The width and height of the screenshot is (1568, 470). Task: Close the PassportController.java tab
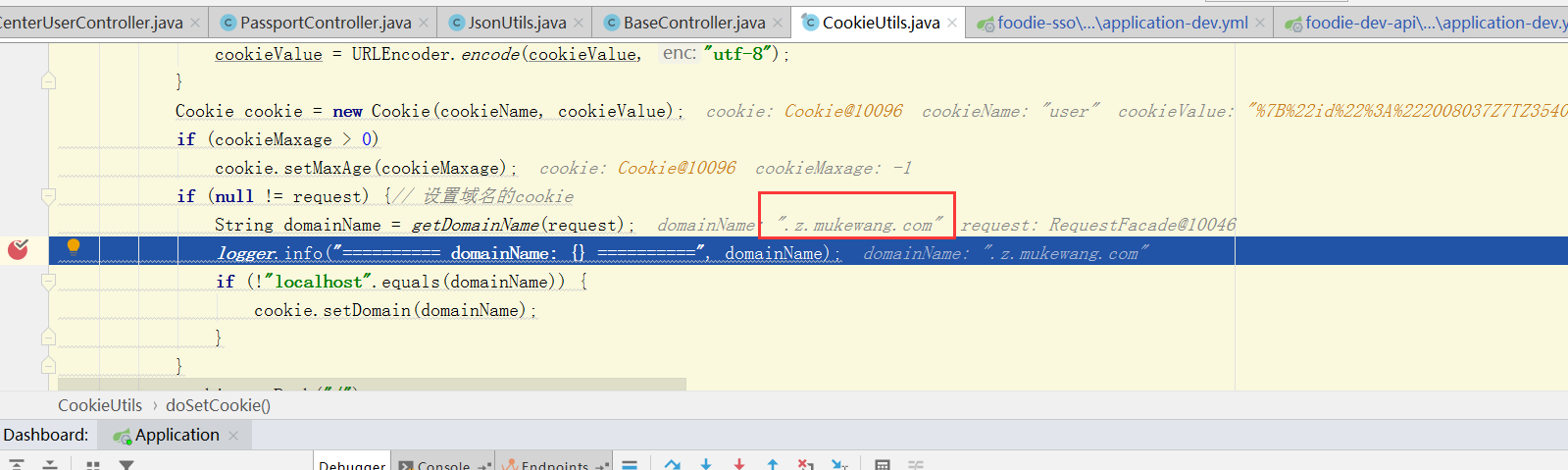[424, 22]
